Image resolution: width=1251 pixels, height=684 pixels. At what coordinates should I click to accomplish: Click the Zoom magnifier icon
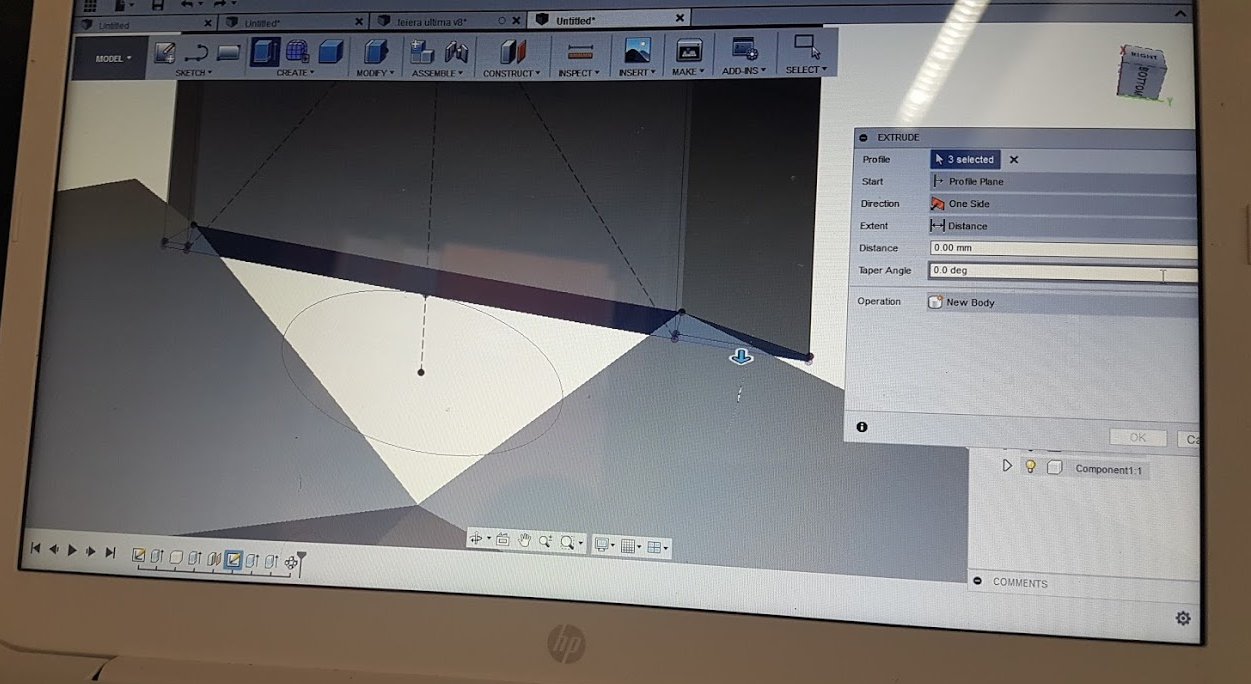(546, 541)
